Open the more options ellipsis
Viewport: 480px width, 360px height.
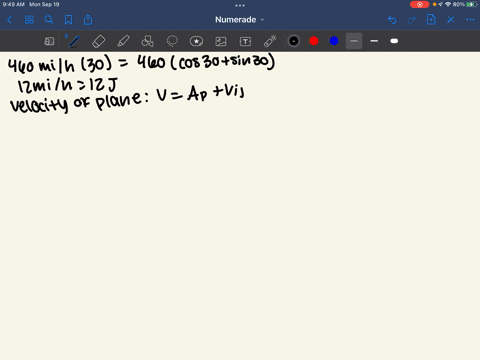point(470,20)
